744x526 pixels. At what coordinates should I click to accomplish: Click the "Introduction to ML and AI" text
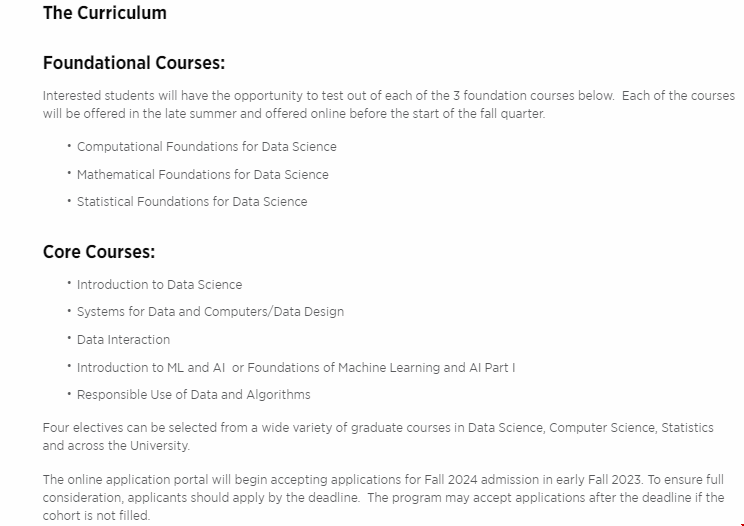[x=151, y=367]
